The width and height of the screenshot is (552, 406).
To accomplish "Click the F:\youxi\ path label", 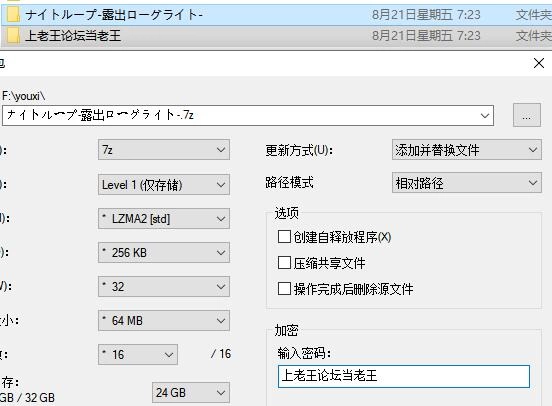I will coord(24,96).
